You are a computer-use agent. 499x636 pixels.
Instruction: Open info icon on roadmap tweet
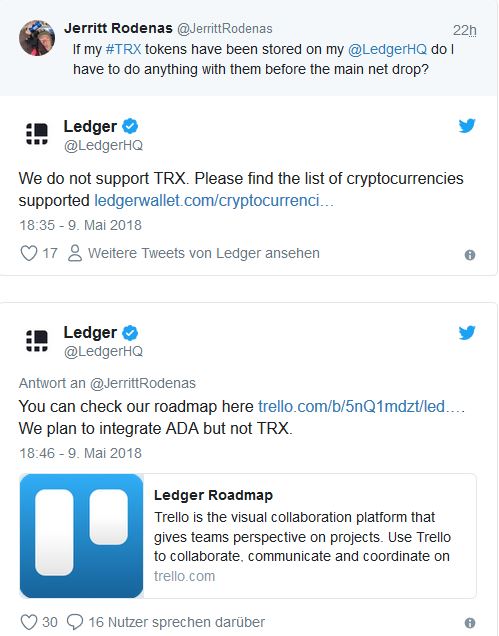tap(470, 623)
